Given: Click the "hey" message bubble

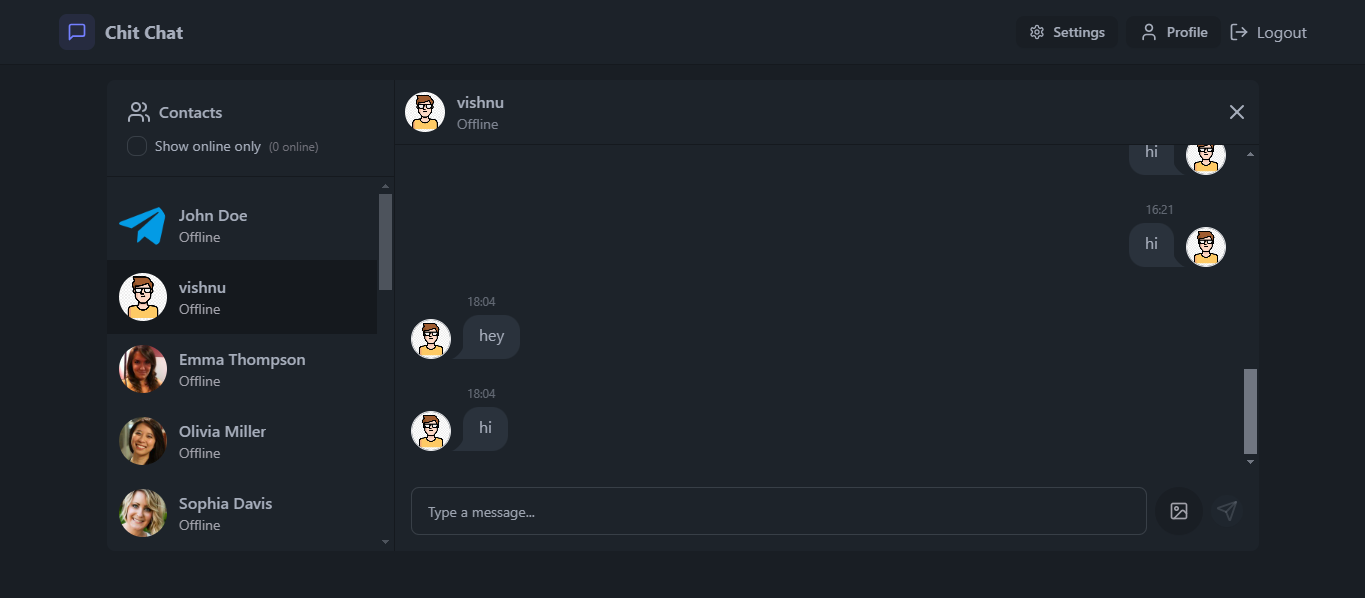Looking at the screenshot, I should [x=491, y=336].
